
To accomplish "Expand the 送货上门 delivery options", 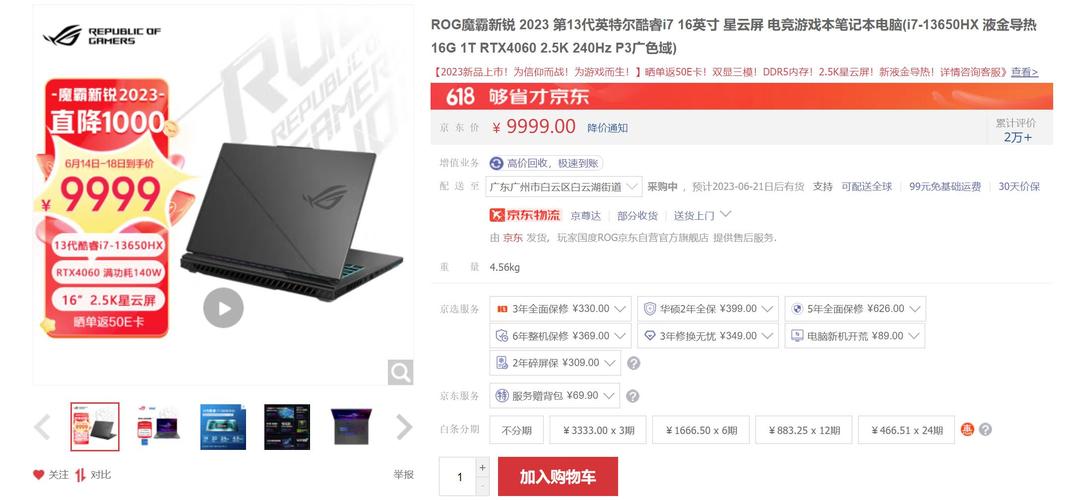I will point(702,215).
